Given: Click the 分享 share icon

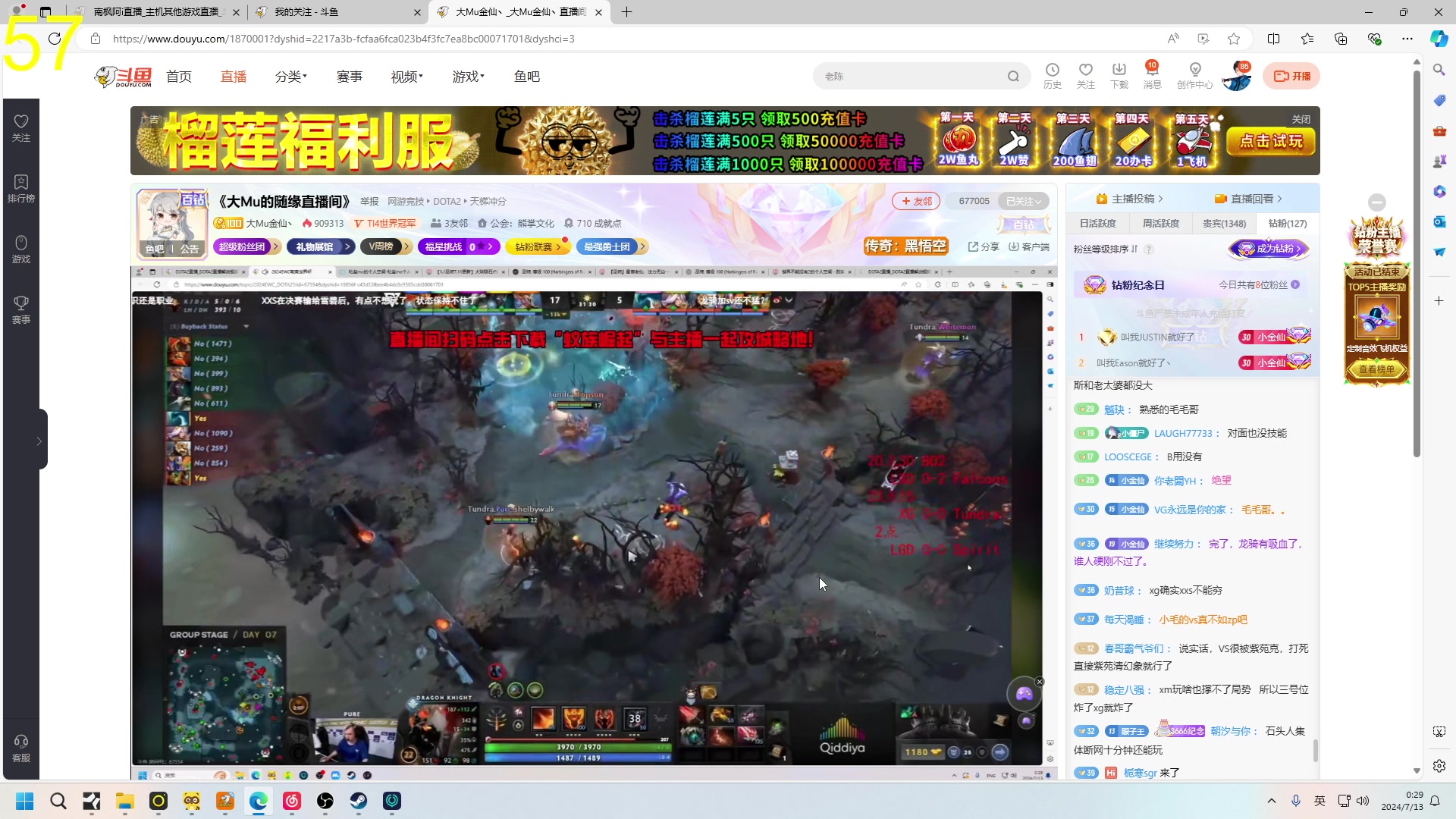Looking at the screenshot, I should (984, 246).
